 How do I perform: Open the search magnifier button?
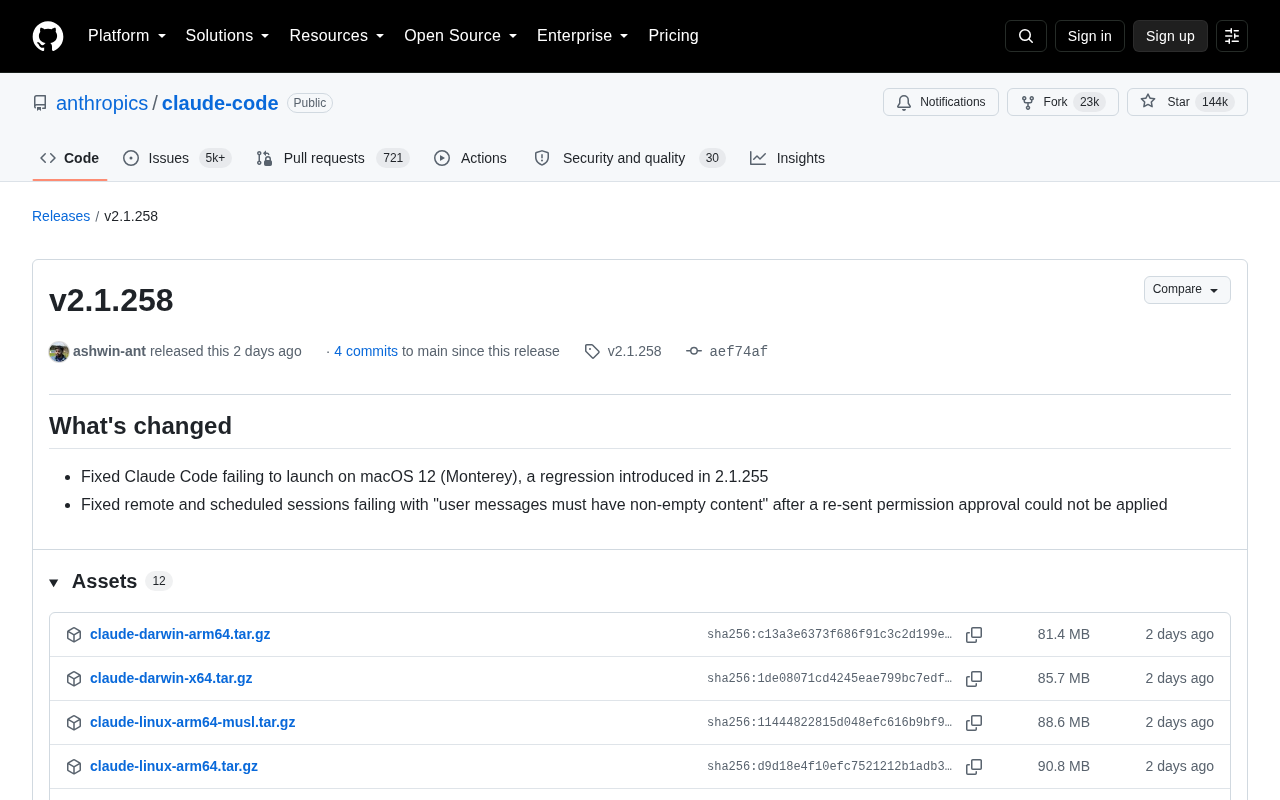pos(1026,36)
